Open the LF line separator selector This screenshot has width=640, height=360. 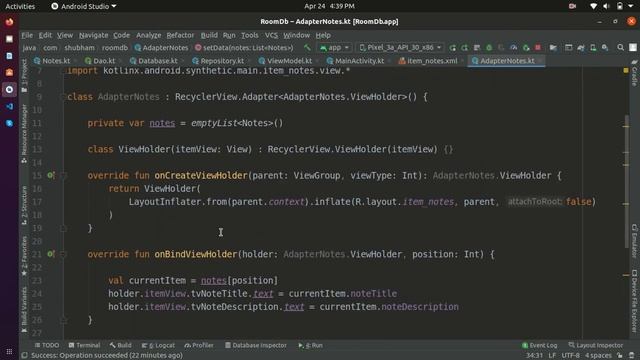[x=552, y=356]
